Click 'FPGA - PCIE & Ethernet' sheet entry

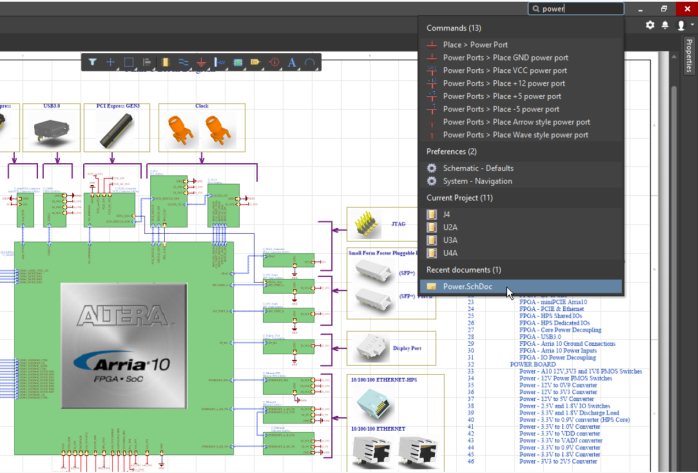[552, 309]
